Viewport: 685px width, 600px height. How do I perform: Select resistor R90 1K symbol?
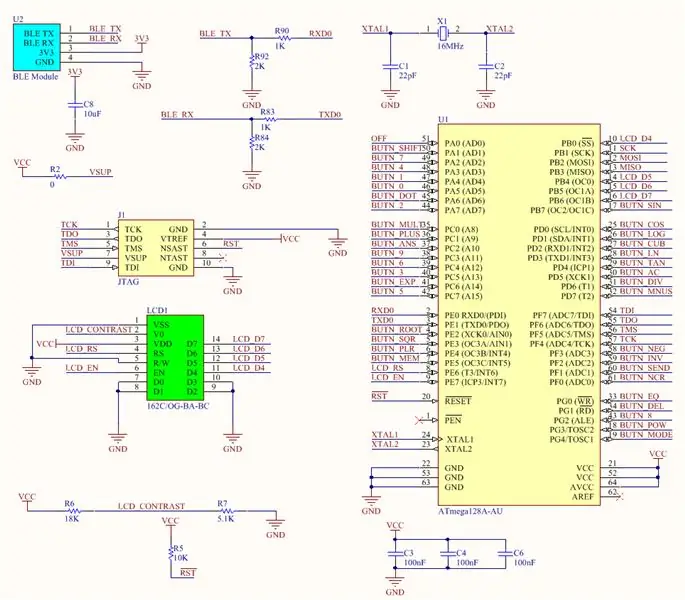tap(282, 38)
